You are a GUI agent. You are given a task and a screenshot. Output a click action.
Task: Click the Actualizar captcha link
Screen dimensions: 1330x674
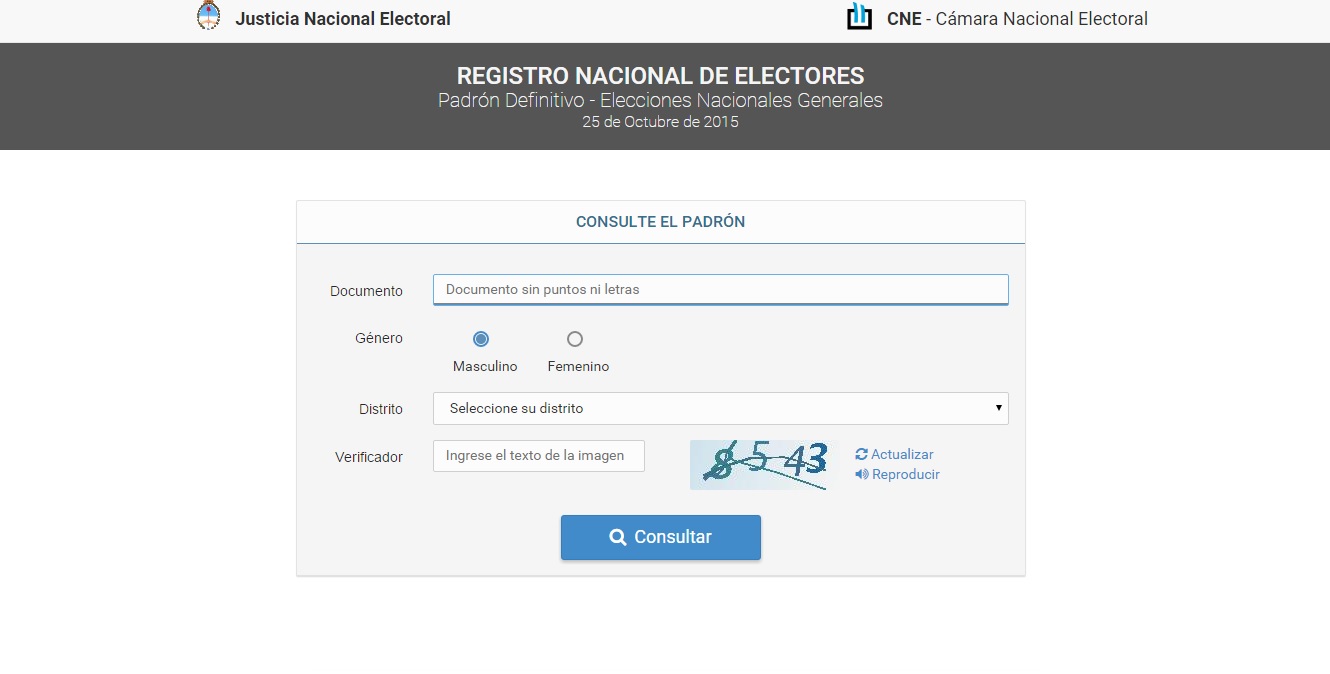click(x=901, y=455)
